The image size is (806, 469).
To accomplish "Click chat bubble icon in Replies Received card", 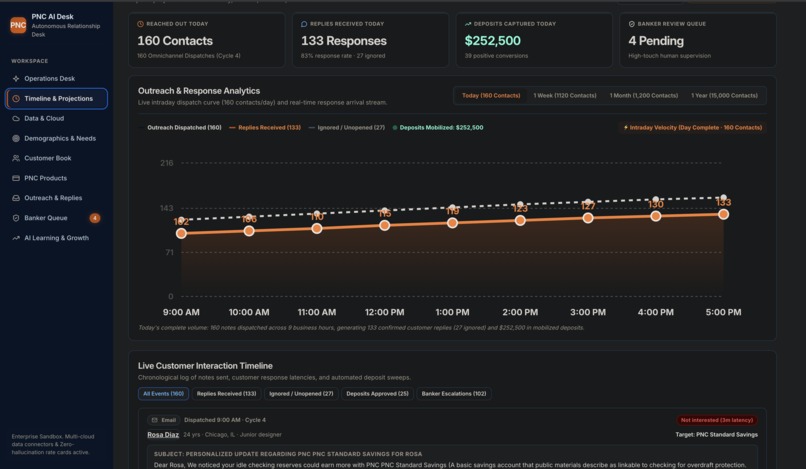I will [x=304, y=24].
